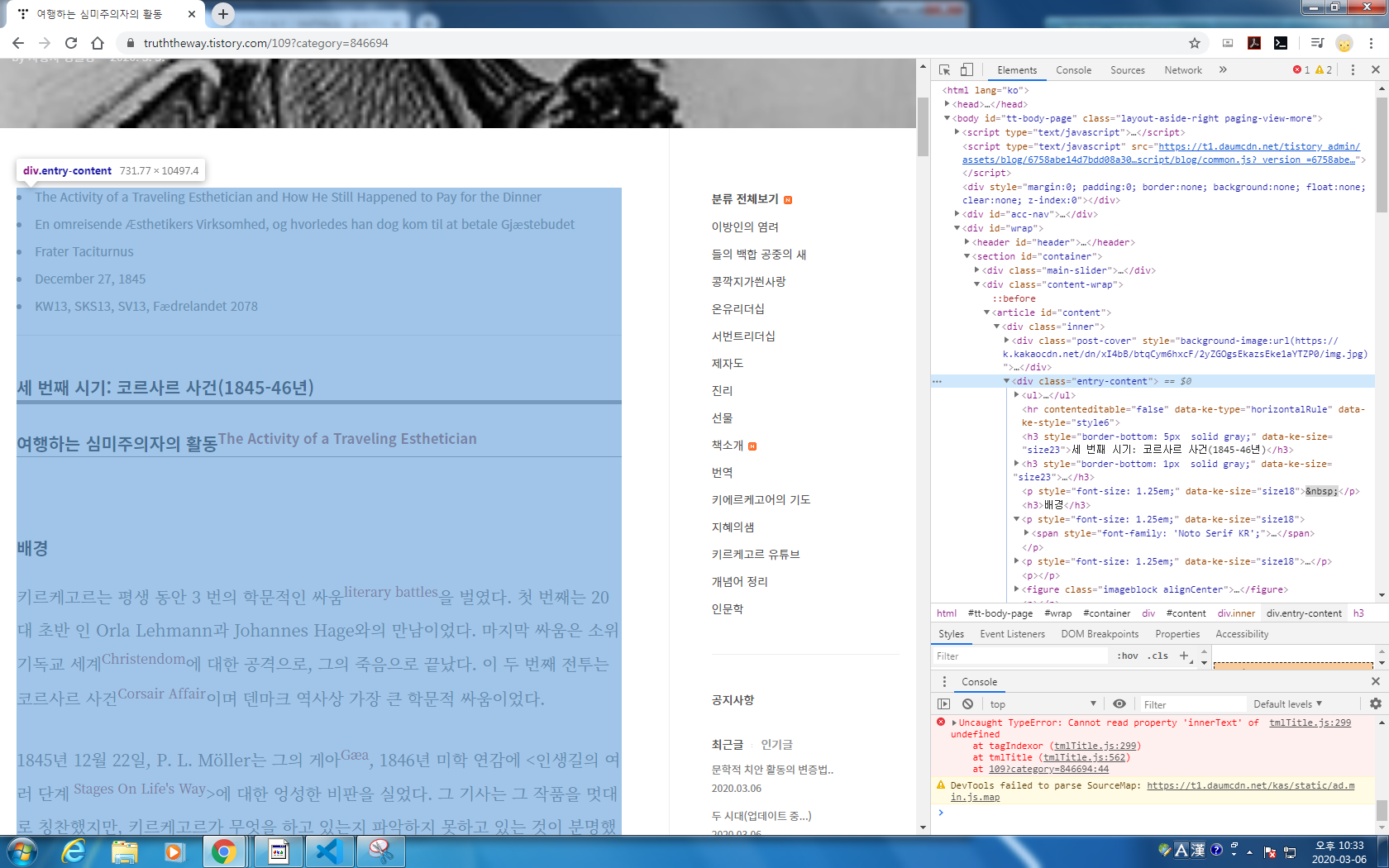Clear the console
1389x868 pixels.
pos(967,704)
